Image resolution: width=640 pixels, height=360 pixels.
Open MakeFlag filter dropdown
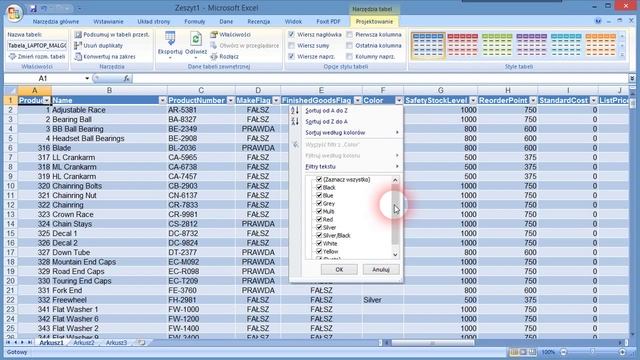pyautogui.click(x=276, y=100)
